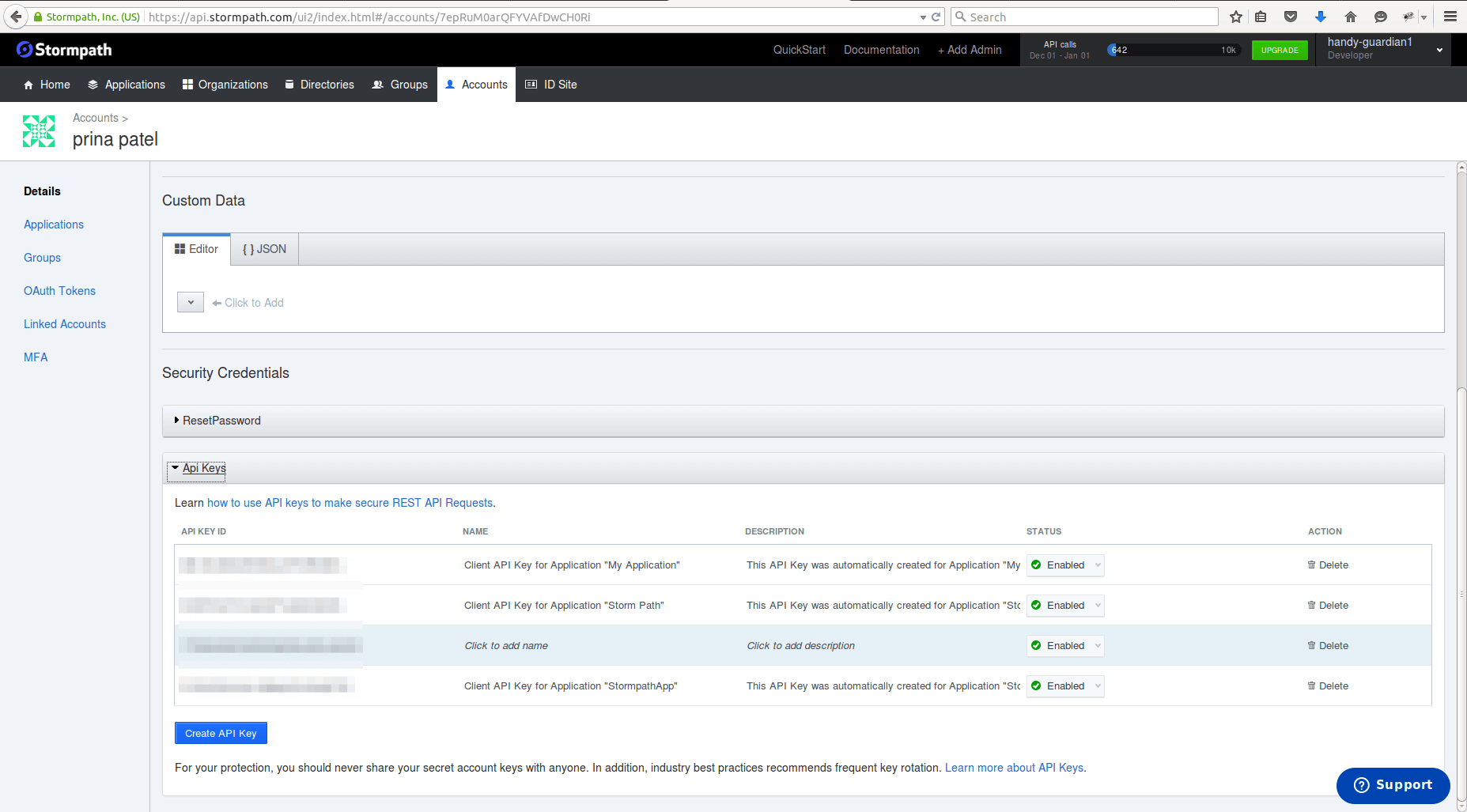The height and width of the screenshot is (812, 1467).
Task: Open the Directories nav tab
Action: point(319,85)
